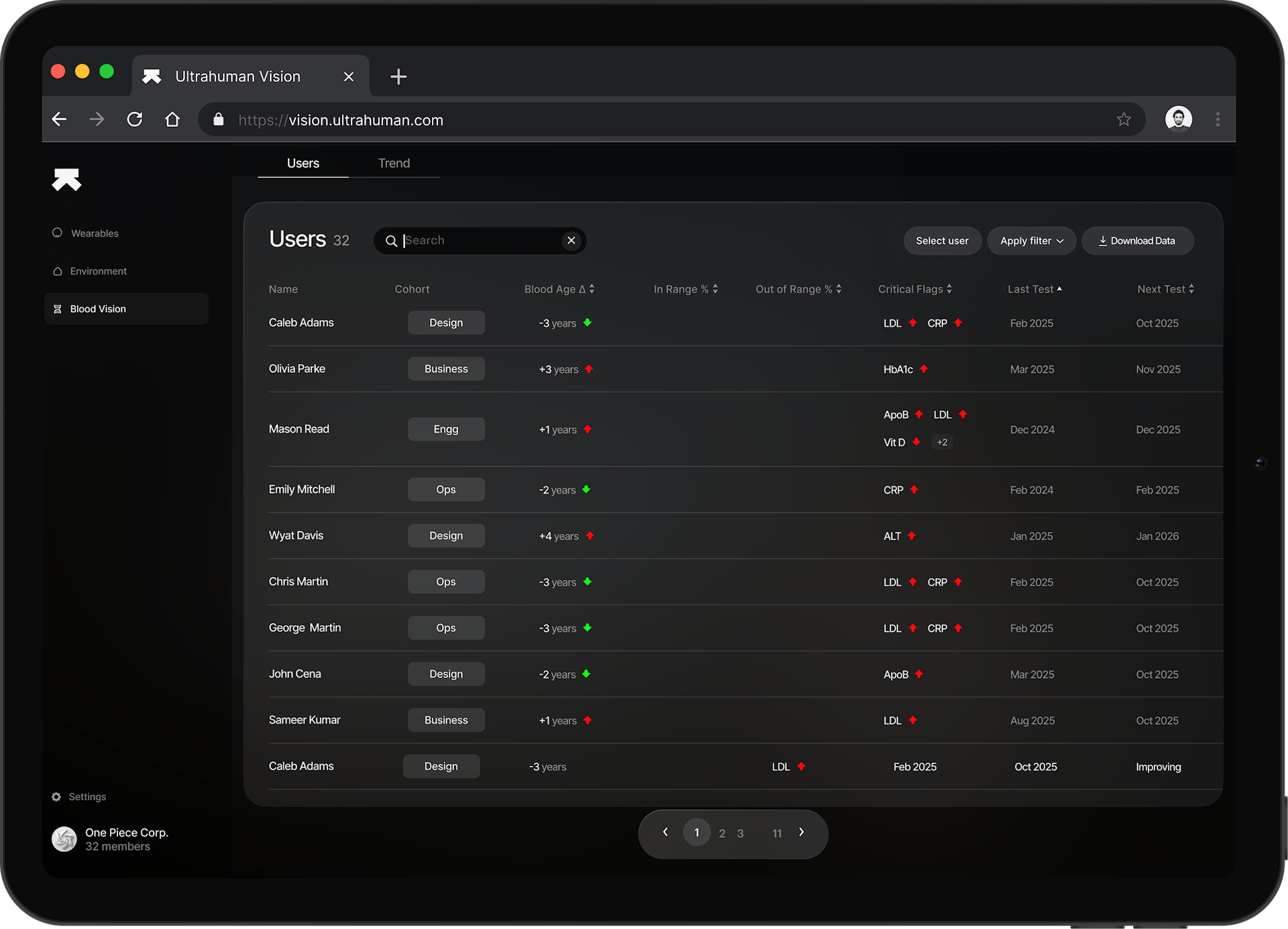Clear the search field using the X icon
Image resolution: width=1288 pixels, height=929 pixels.
click(x=571, y=240)
